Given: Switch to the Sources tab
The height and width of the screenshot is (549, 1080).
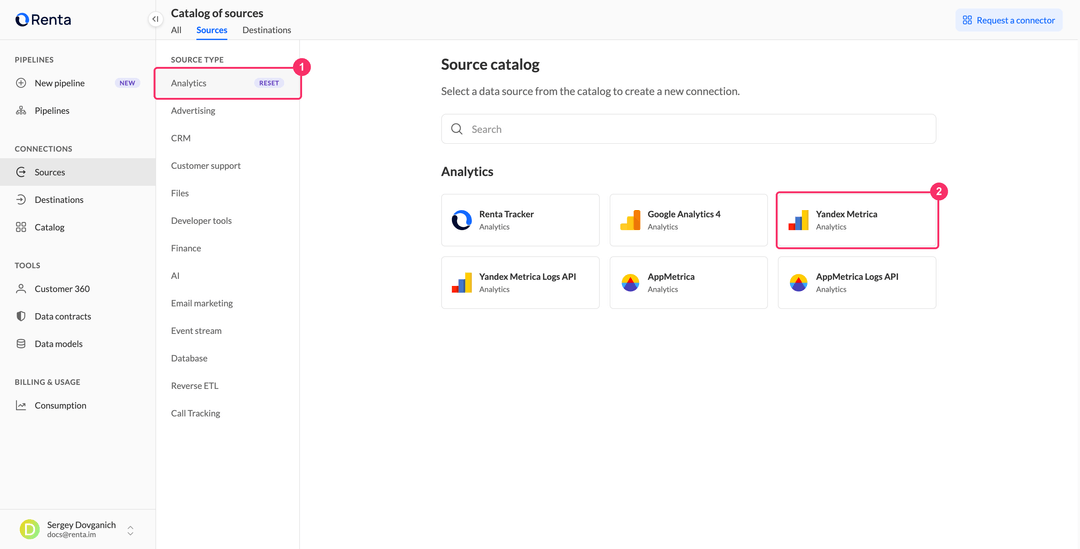Looking at the screenshot, I should click(211, 30).
